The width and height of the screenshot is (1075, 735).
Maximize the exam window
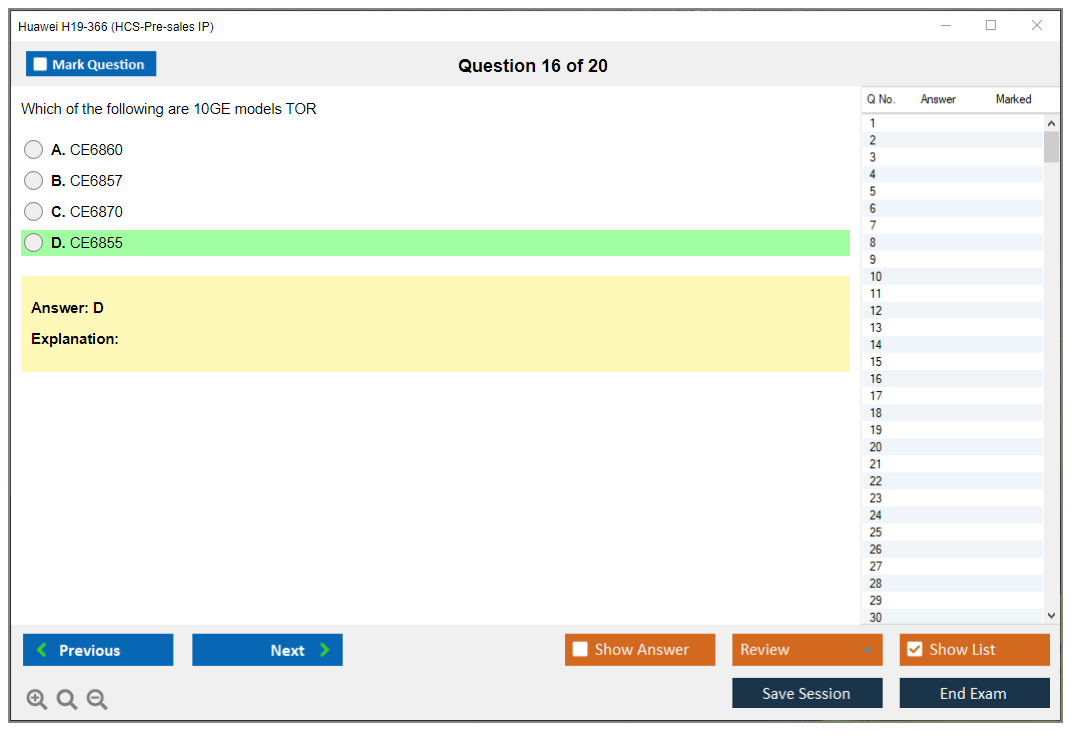[x=991, y=26]
